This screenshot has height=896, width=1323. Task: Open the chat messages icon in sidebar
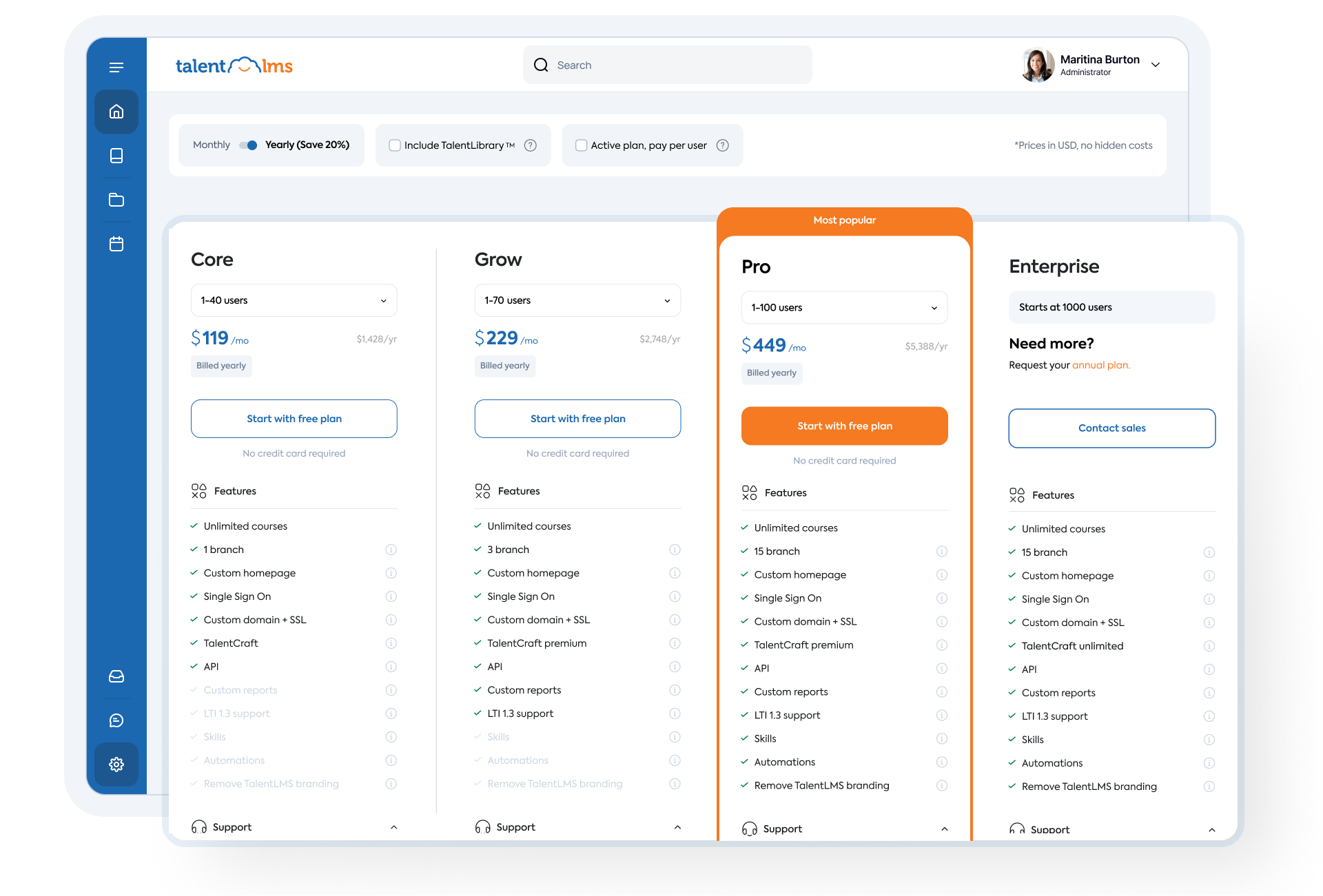coord(116,720)
